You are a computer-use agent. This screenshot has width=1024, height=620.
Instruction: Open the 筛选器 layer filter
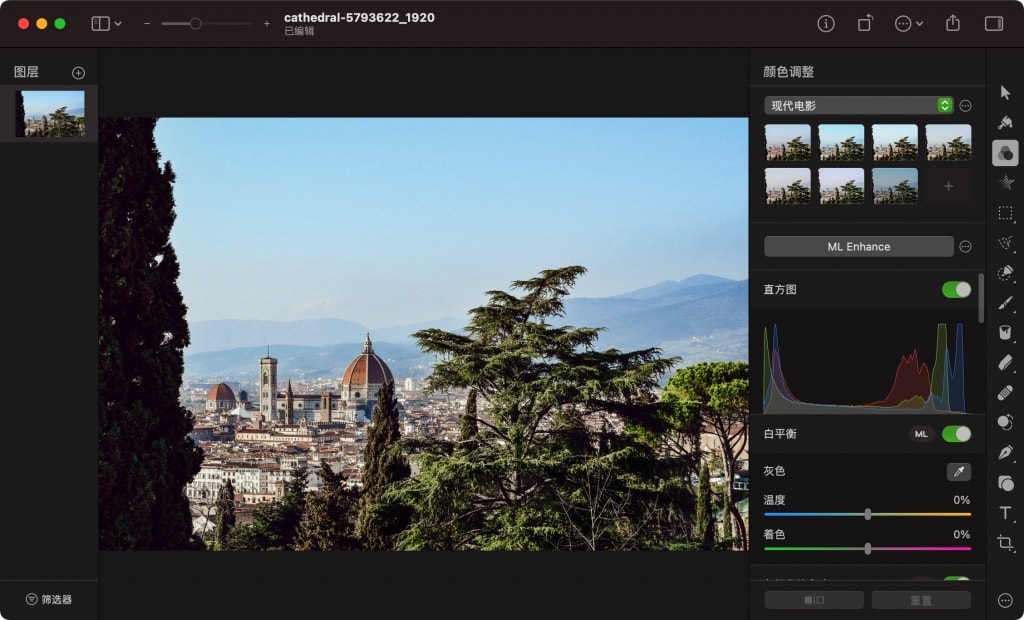point(49,599)
